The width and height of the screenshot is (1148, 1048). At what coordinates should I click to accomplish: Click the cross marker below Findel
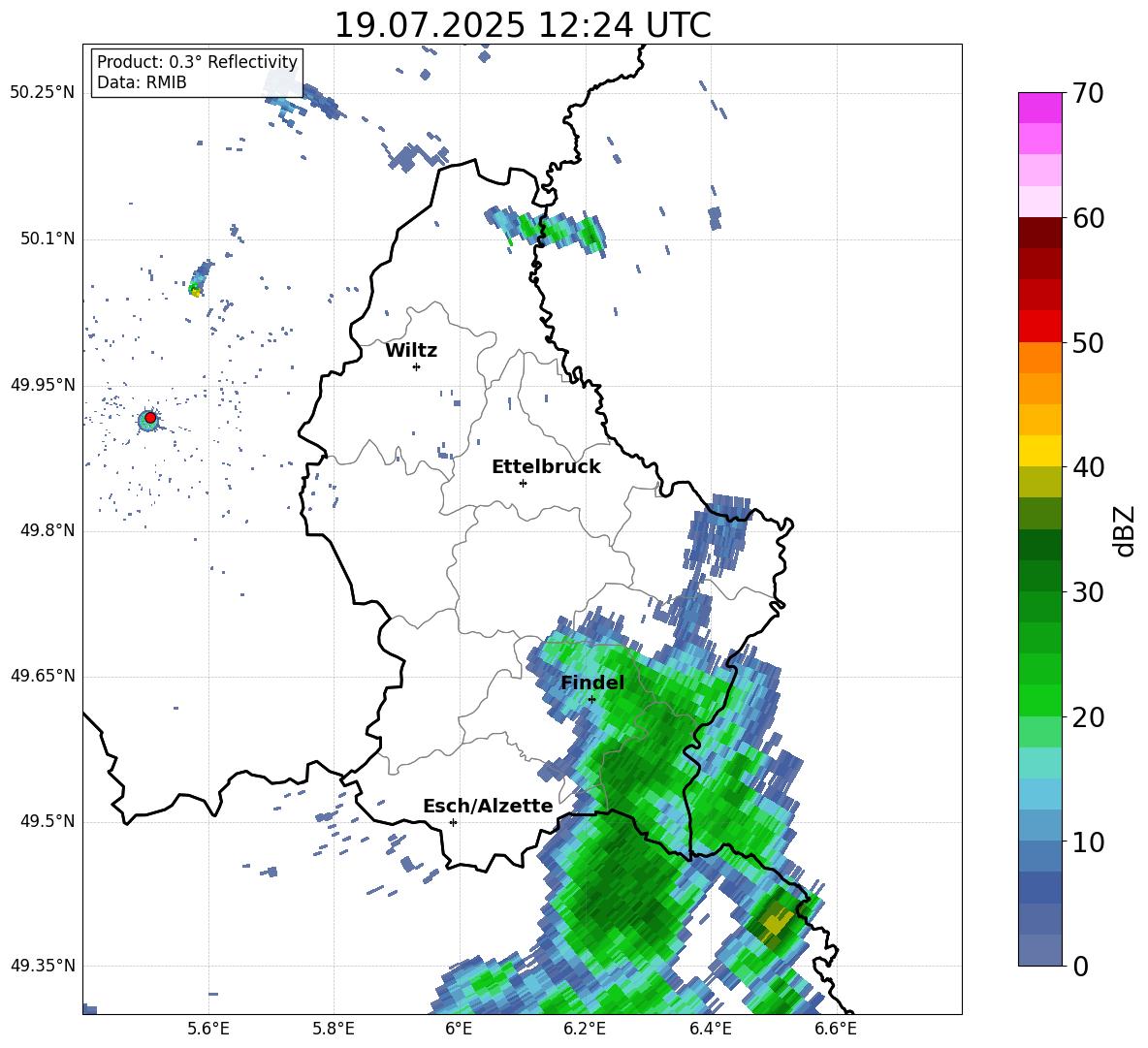(x=591, y=699)
